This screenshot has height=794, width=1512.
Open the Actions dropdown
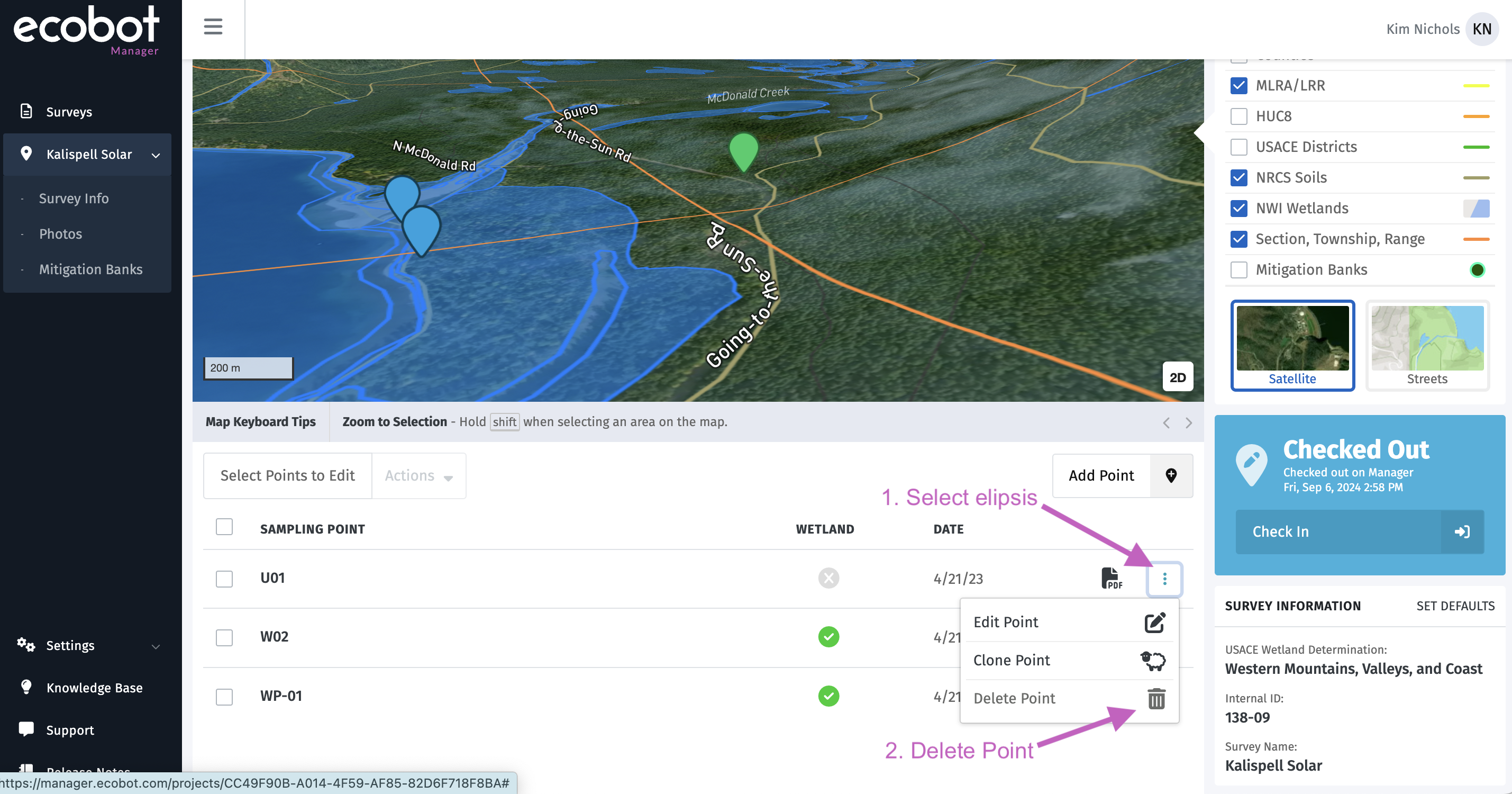(418, 476)
